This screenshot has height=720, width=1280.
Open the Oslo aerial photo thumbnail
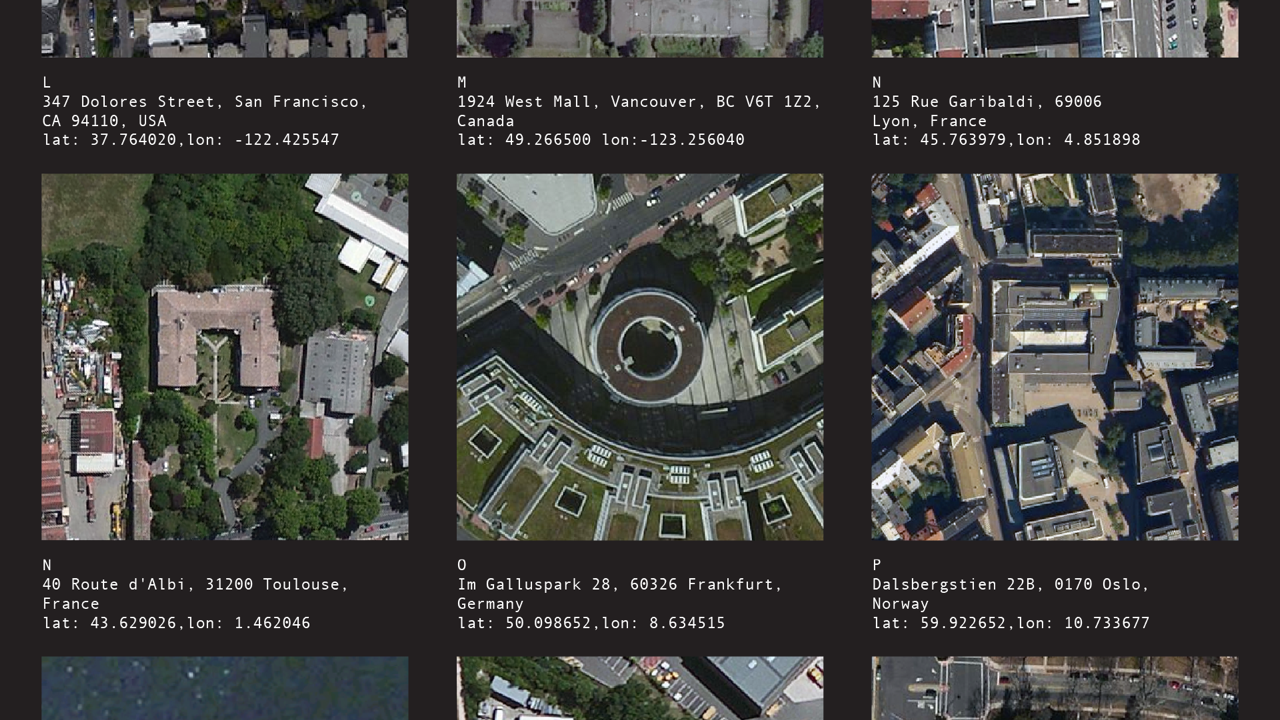click(x=1055, y=357)
